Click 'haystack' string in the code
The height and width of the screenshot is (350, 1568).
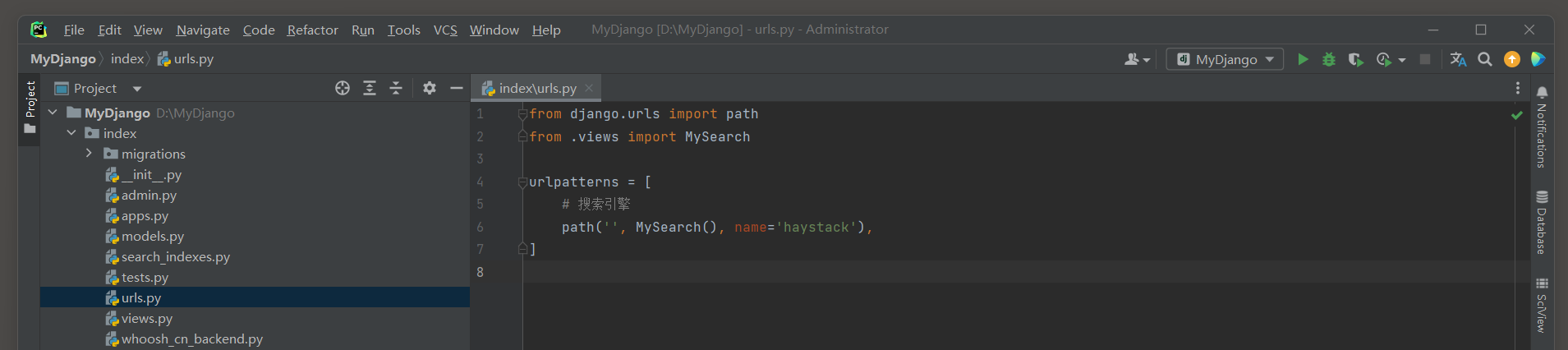point(816,228)
